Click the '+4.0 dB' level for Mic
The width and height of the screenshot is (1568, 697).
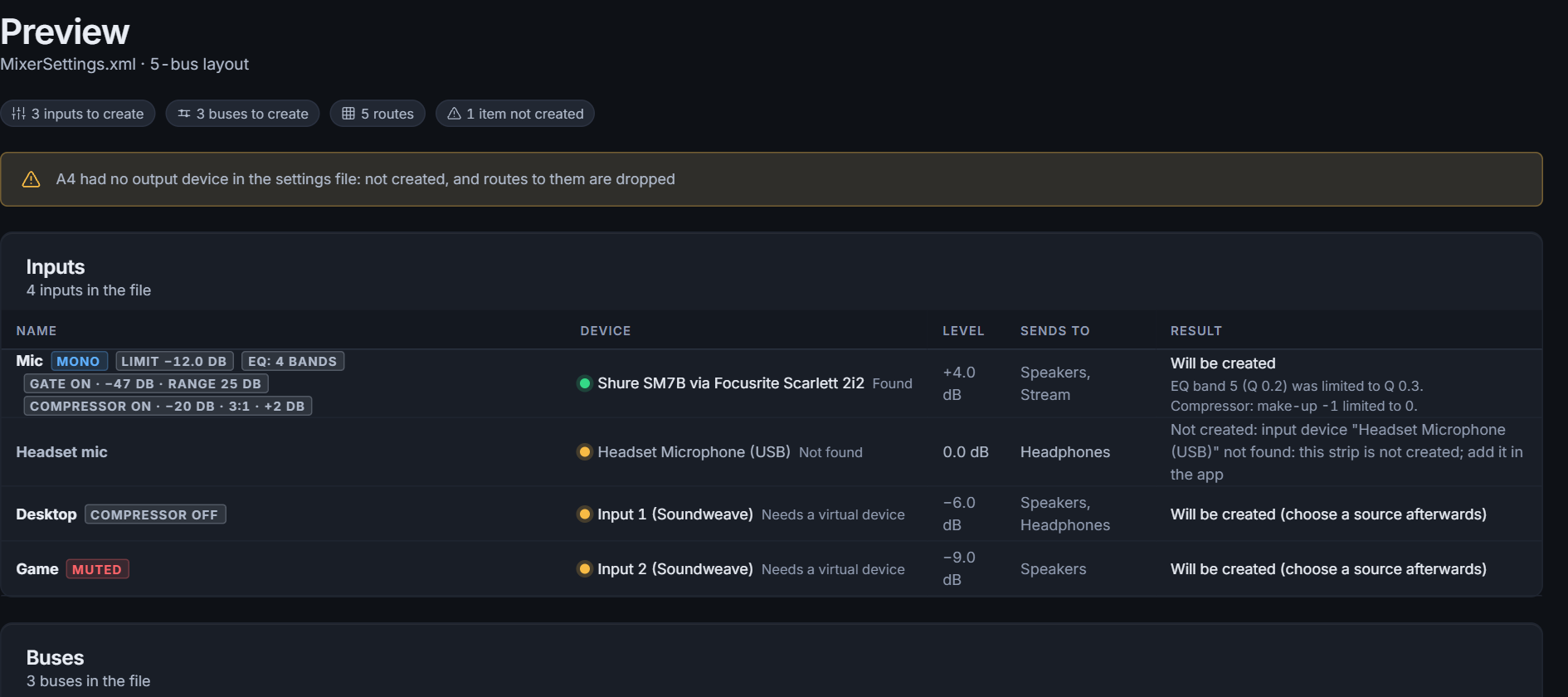[959, 383]
